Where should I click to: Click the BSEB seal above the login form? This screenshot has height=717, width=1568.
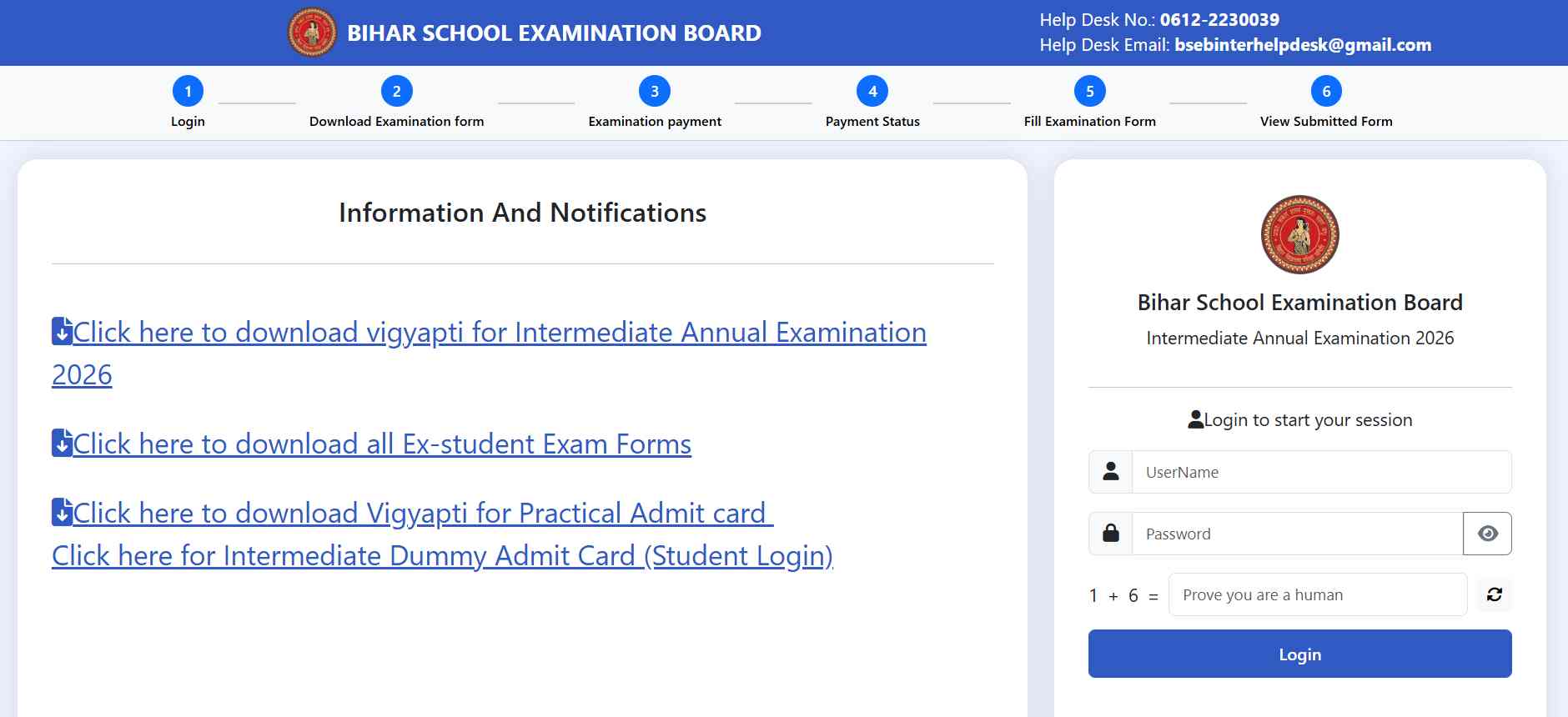point(1299,234)
